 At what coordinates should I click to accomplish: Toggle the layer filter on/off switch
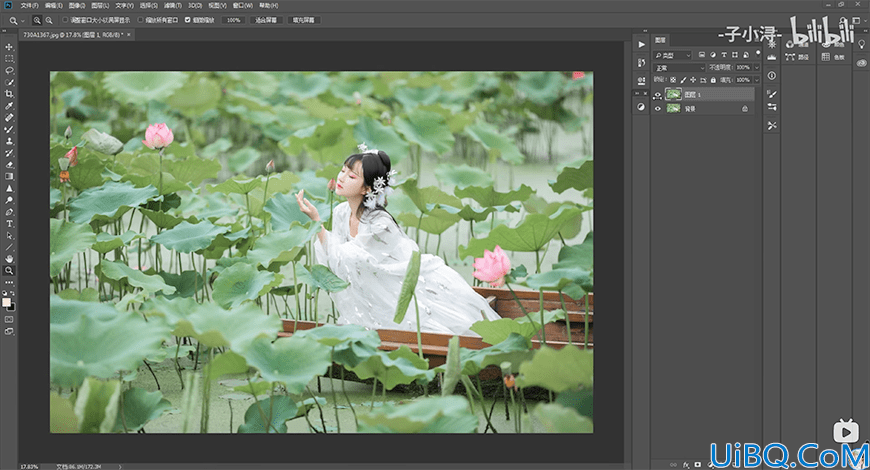758,54
